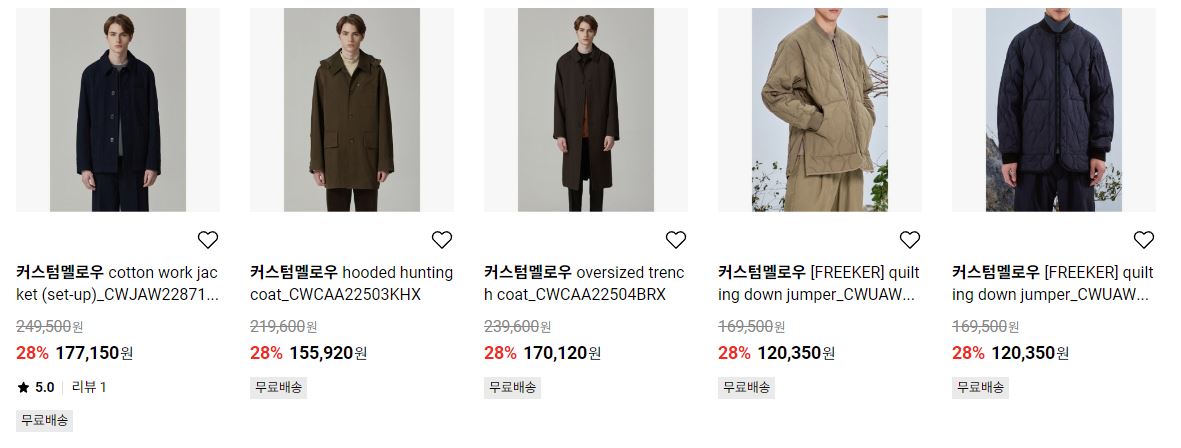Image resolution: width=1181 pixels, height=448 pixels.
Task: Follow hooded hunting coat_CWCAA22503KHX title link
Action: point(352,283)
